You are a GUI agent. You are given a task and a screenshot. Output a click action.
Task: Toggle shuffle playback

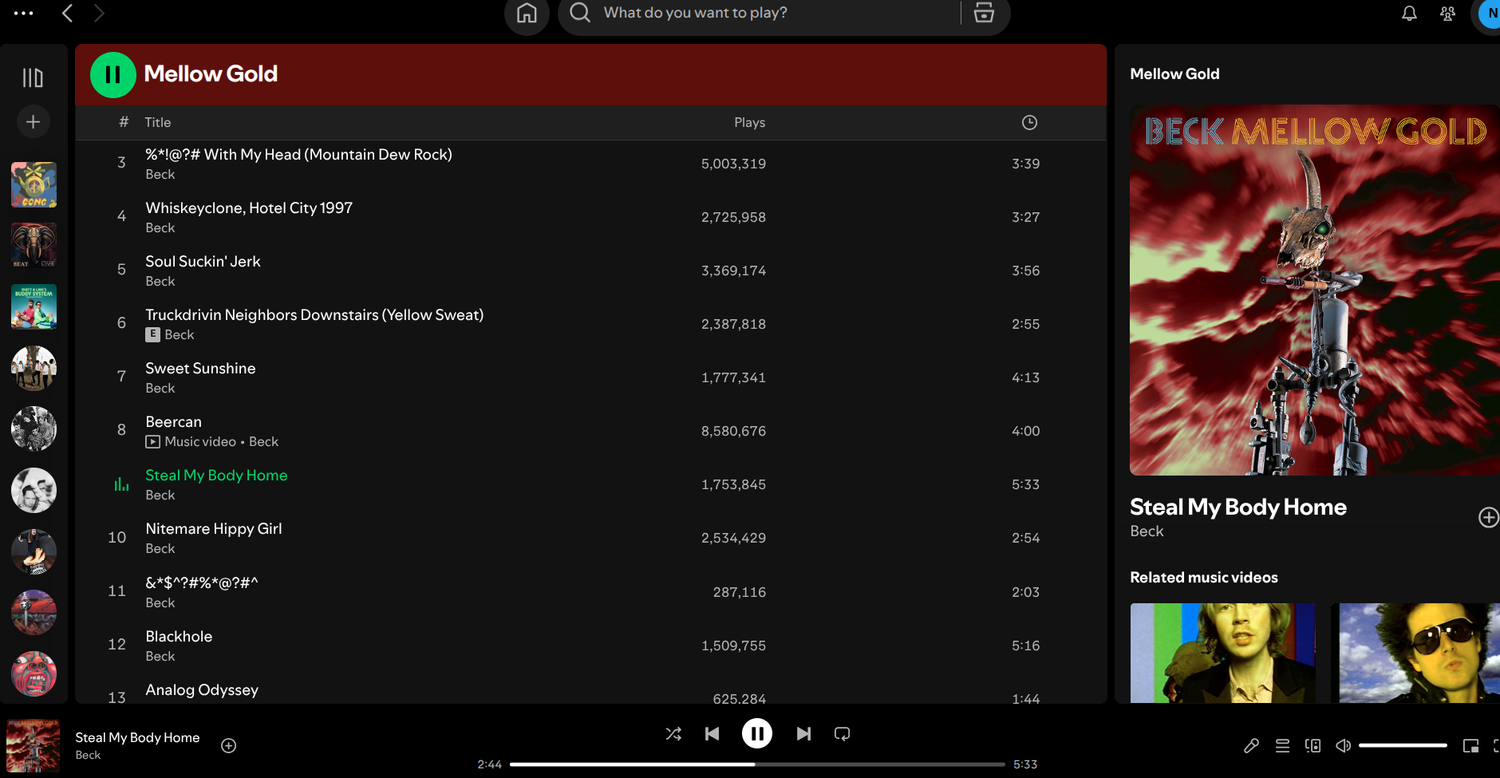pos(673,733)
